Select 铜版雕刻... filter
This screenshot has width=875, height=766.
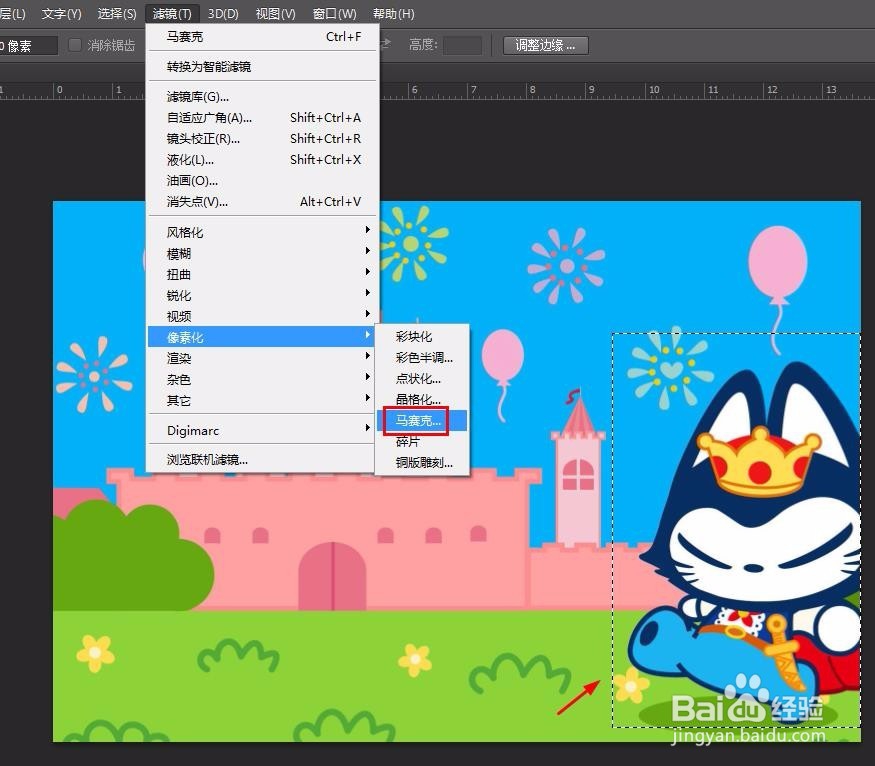(x=422, y=463)
